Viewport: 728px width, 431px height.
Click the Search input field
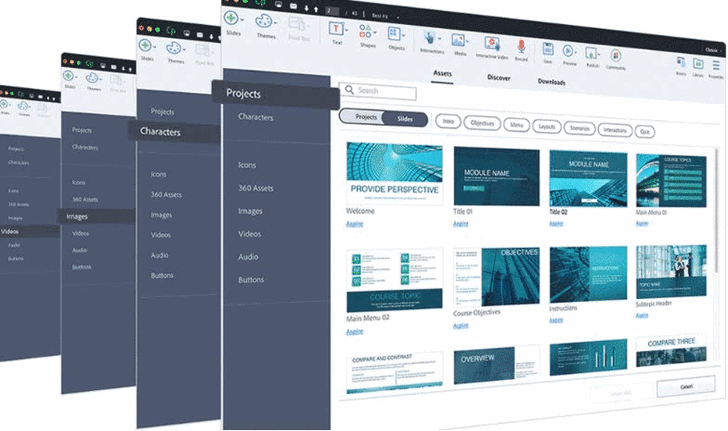pyautogui.click(x=378, y=91)
